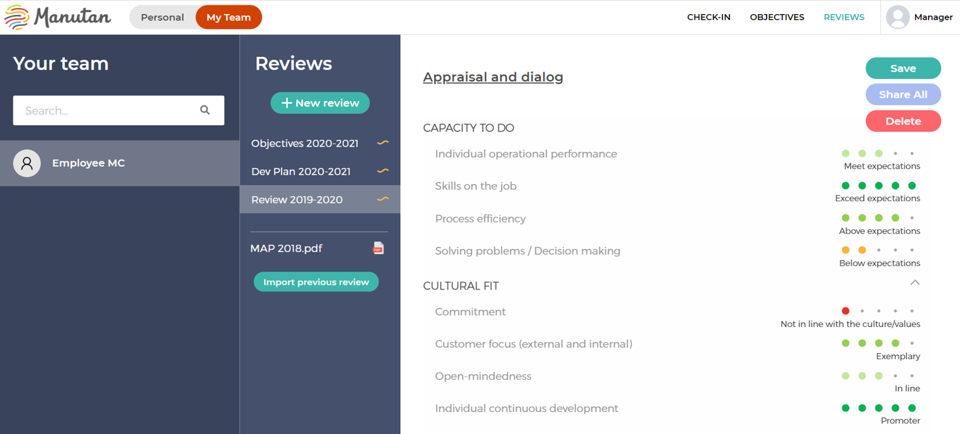
Task: Click status icon next to Review 2019-2020
Action: (x=382, y=199)
